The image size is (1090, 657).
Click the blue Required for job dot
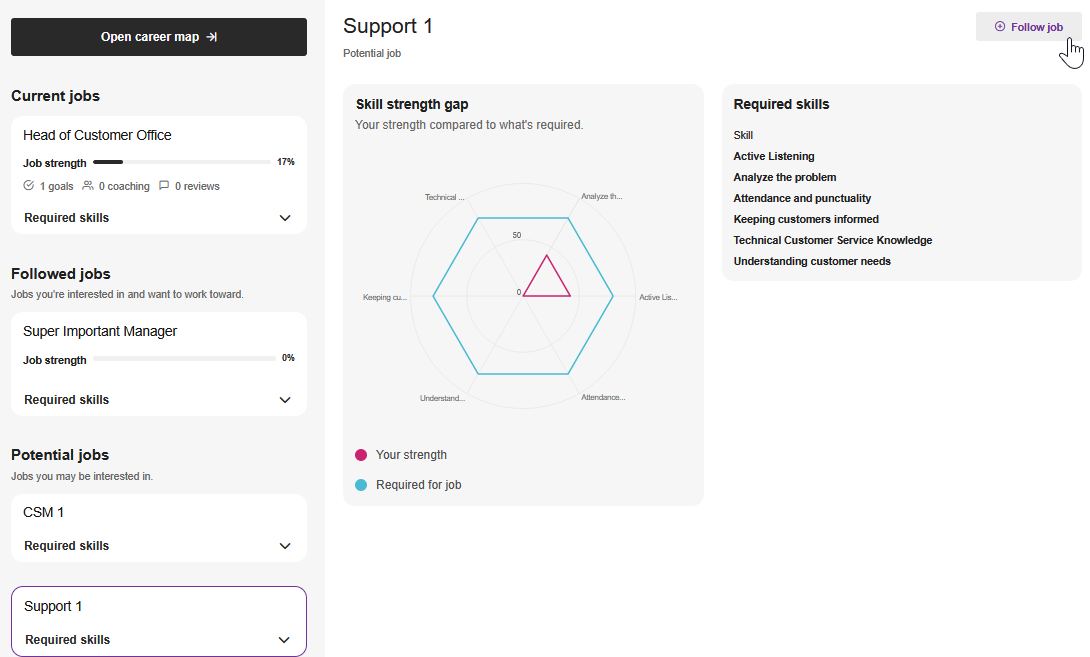pyautogui.click(x=361, y=485)
